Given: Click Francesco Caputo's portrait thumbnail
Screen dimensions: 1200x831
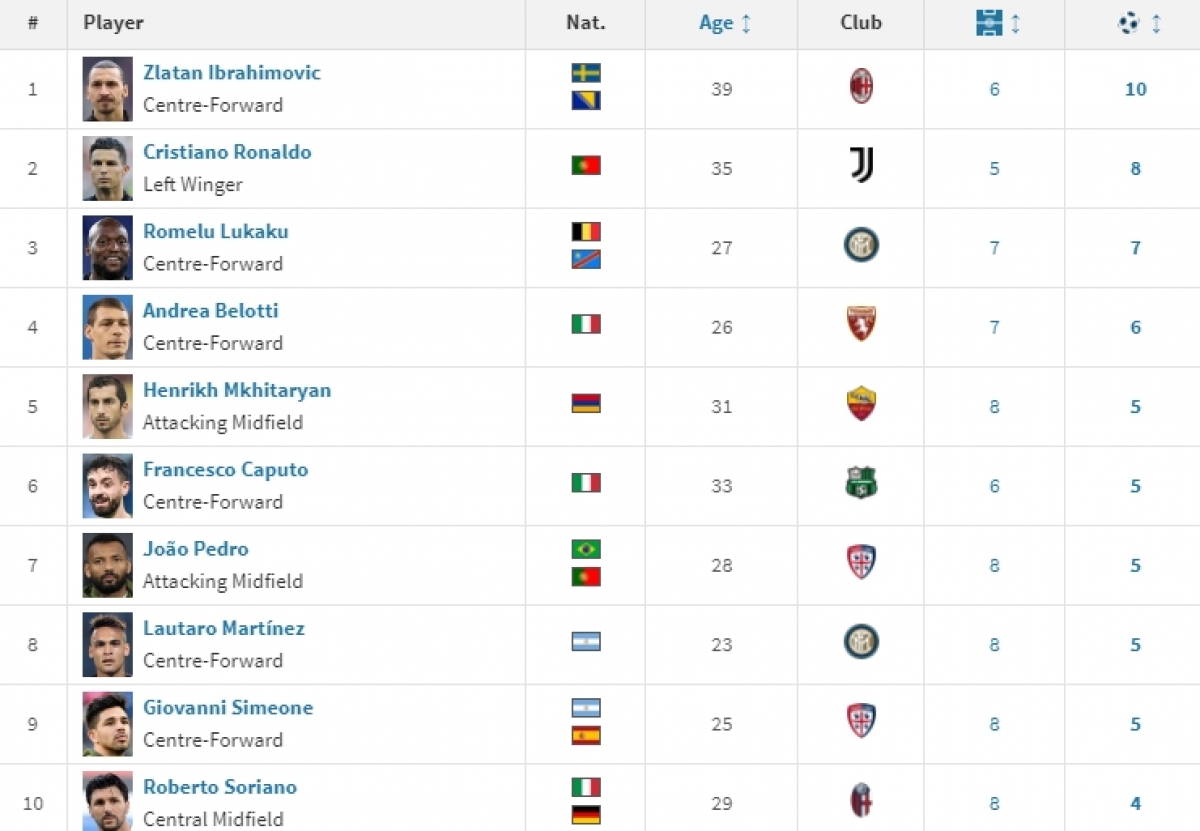Looking at the screenshot, I should pos(107,486).
